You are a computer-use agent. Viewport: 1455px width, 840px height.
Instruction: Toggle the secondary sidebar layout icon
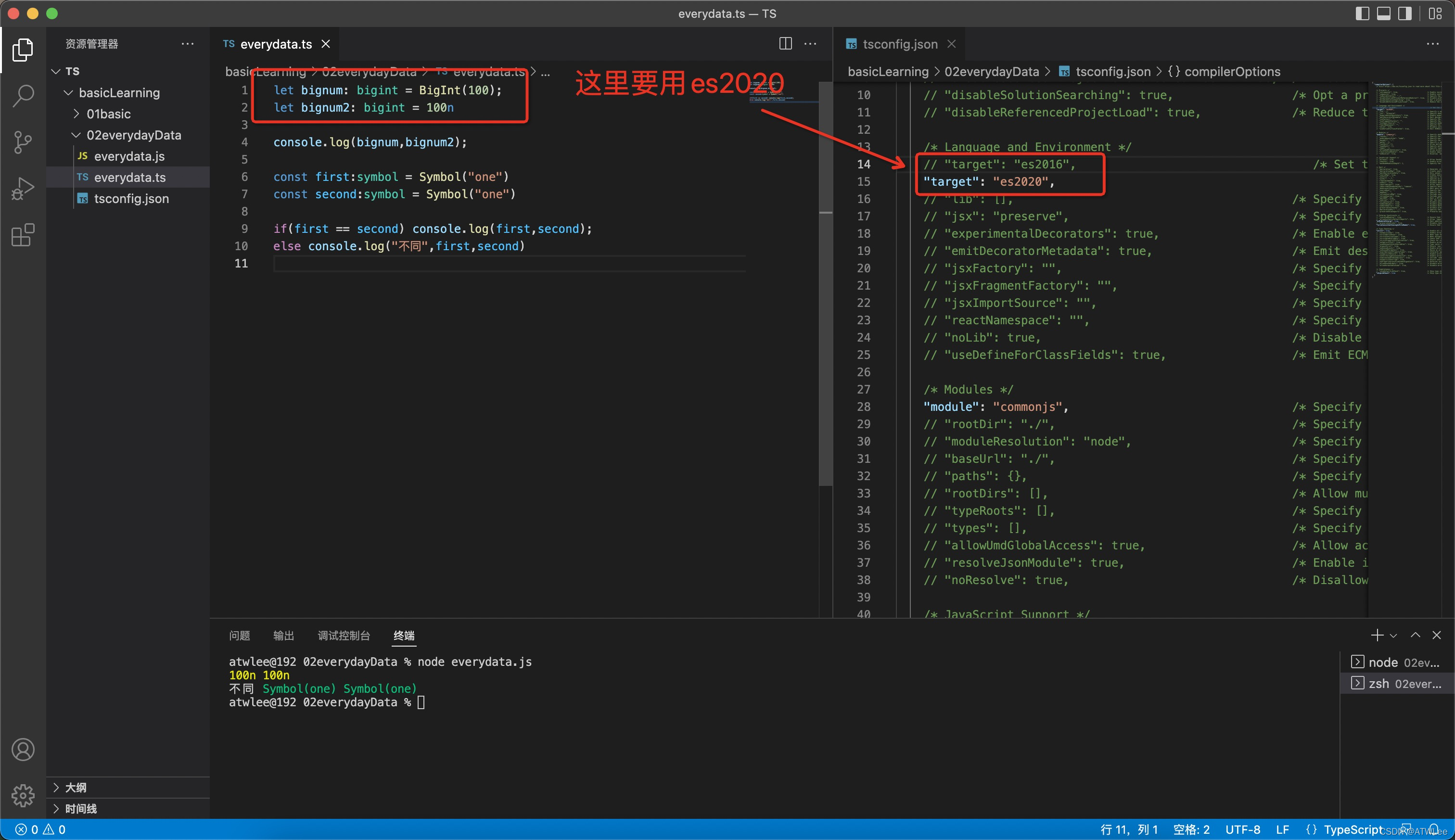[x=1405, y=13]
